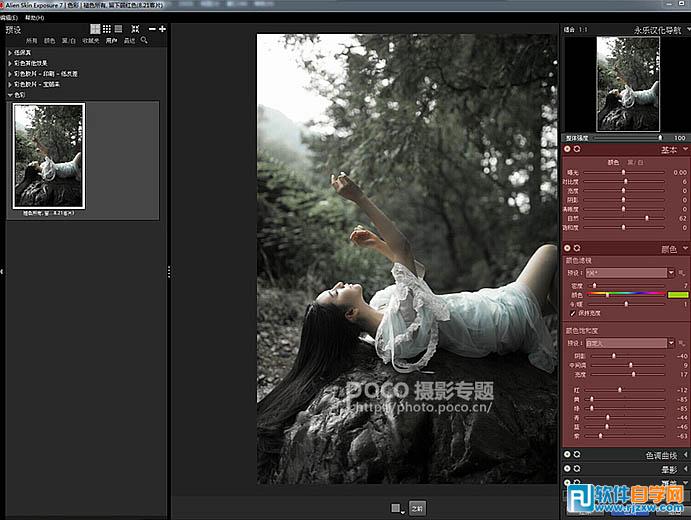Decrease preset thumbnail size with minus

tap(152, 29)
